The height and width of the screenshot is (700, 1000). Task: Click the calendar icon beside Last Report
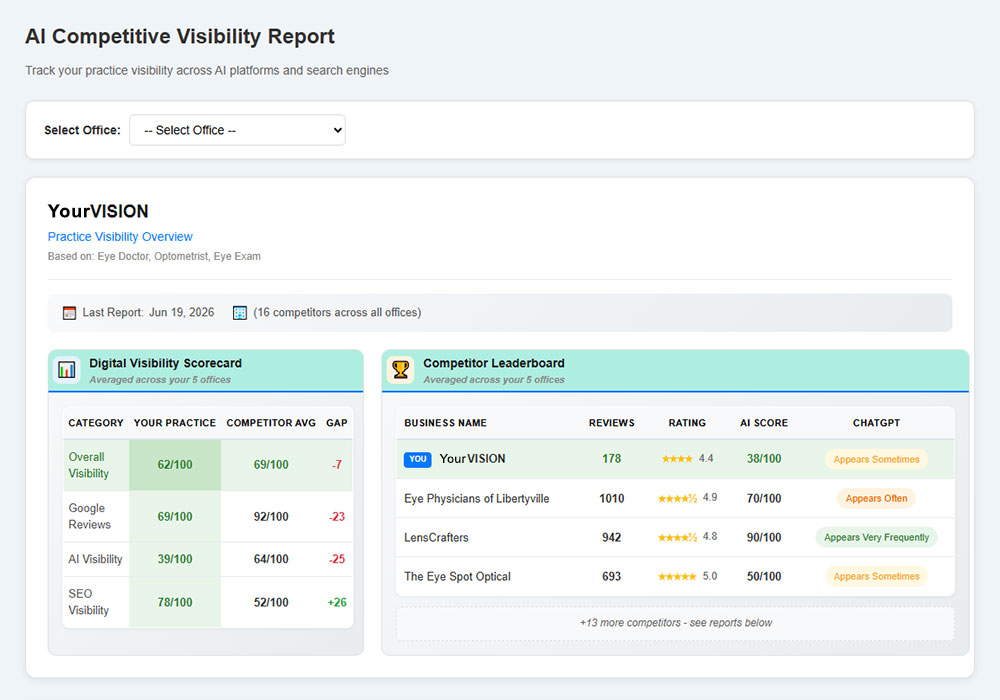69,313
